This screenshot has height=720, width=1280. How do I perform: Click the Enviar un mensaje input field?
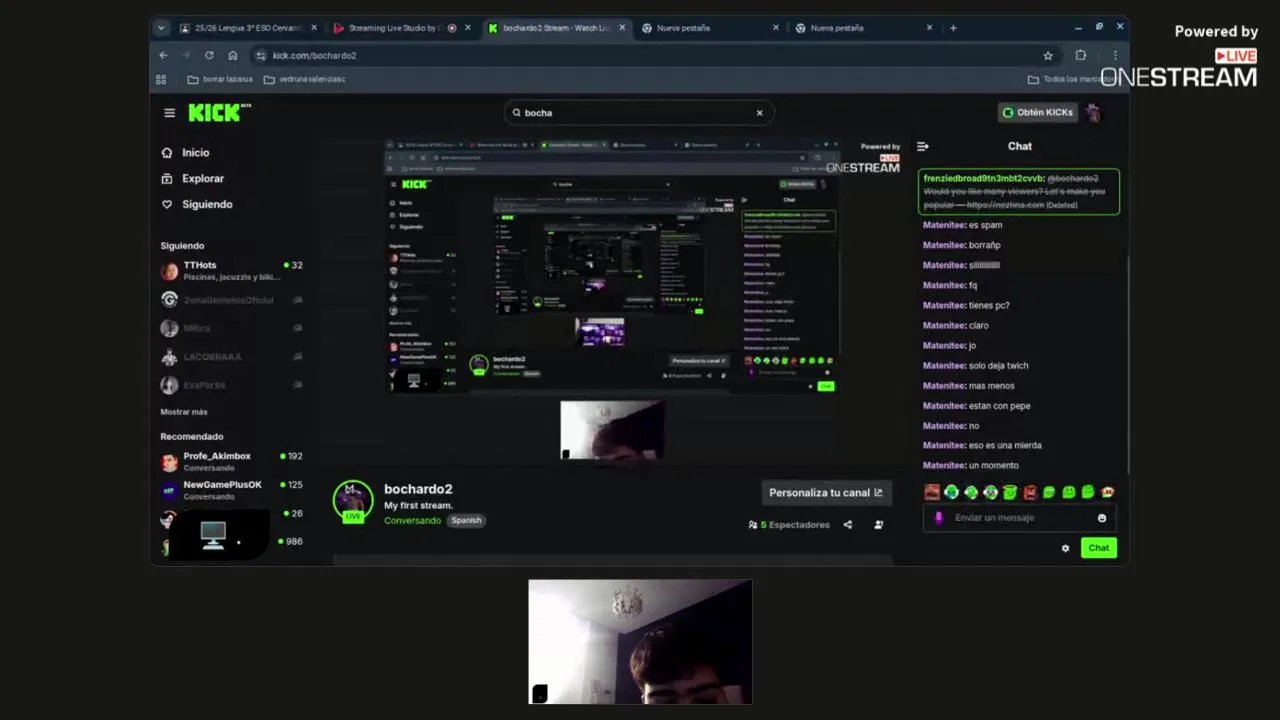tap(1020, 518)
